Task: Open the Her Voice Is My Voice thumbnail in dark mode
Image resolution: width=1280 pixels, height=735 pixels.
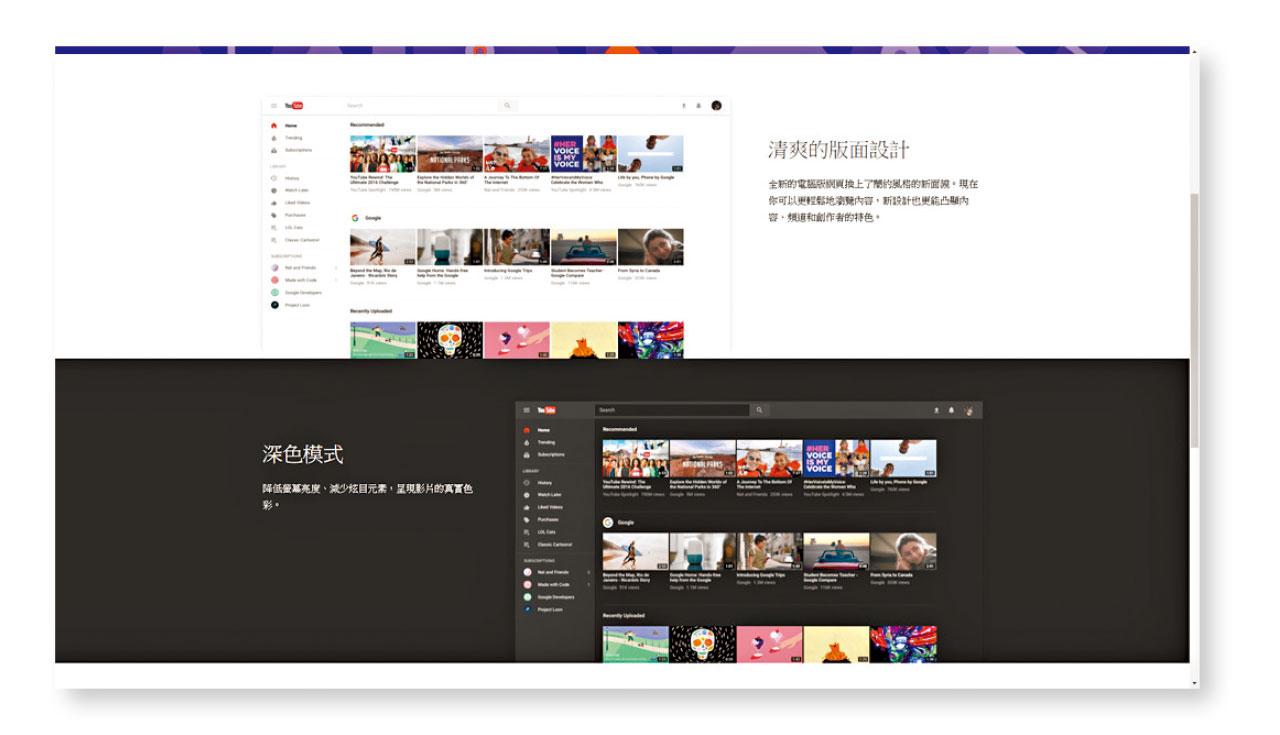Action: pyautogui.click(x=819, y=457)
